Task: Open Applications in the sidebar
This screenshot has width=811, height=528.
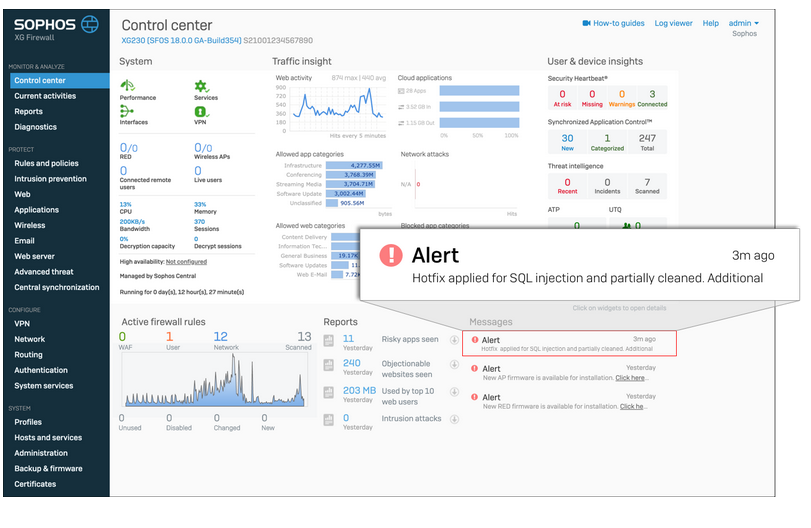Action: 36,210
